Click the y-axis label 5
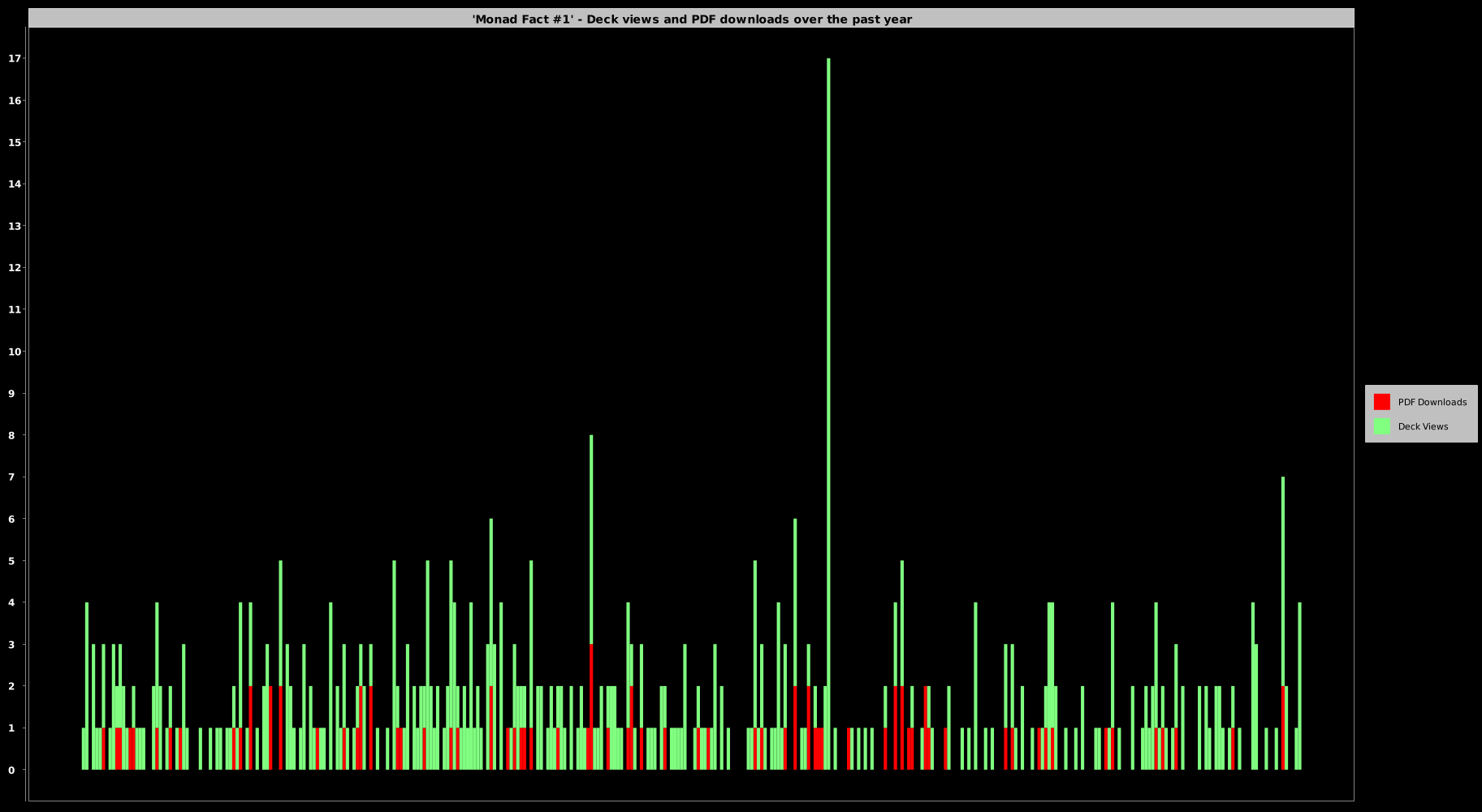Screen dimensions: 1482x812 click(11, 561)
